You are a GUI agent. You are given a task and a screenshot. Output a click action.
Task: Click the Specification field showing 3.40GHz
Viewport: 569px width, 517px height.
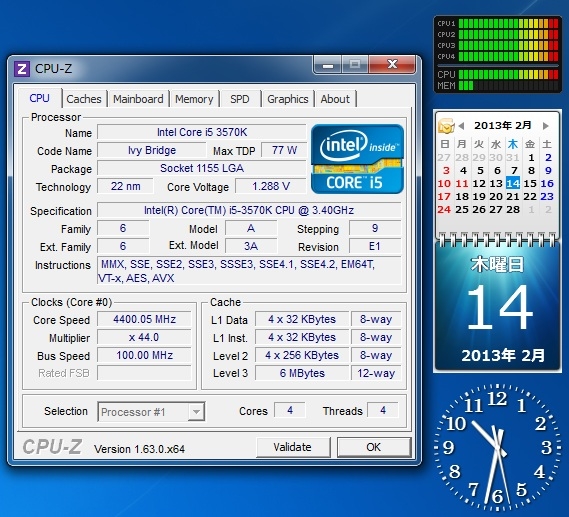249,210
